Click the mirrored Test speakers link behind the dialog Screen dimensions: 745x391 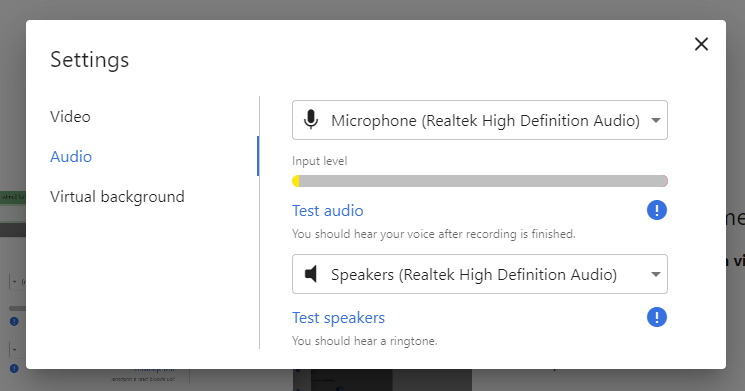[x=155, y=369]
